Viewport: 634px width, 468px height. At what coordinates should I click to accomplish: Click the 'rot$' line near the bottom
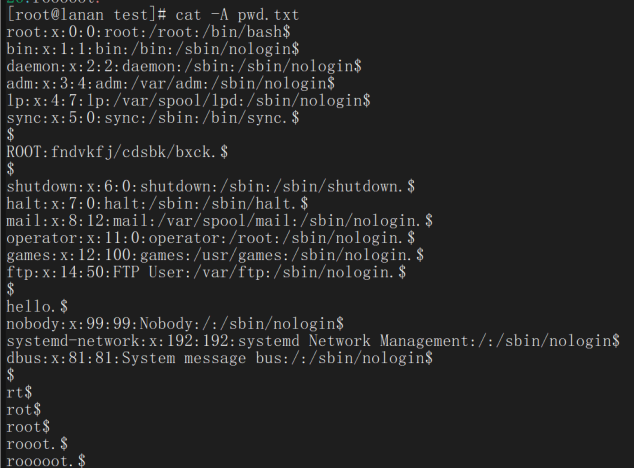click(x=24, y=410)
